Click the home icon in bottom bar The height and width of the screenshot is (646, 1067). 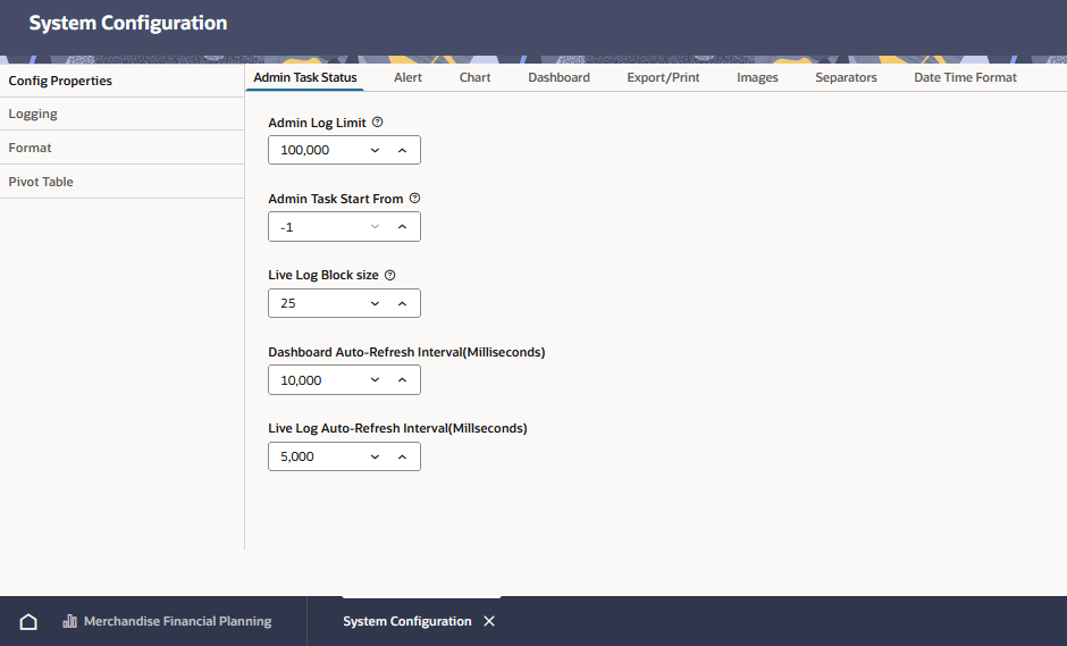(29, 621)
